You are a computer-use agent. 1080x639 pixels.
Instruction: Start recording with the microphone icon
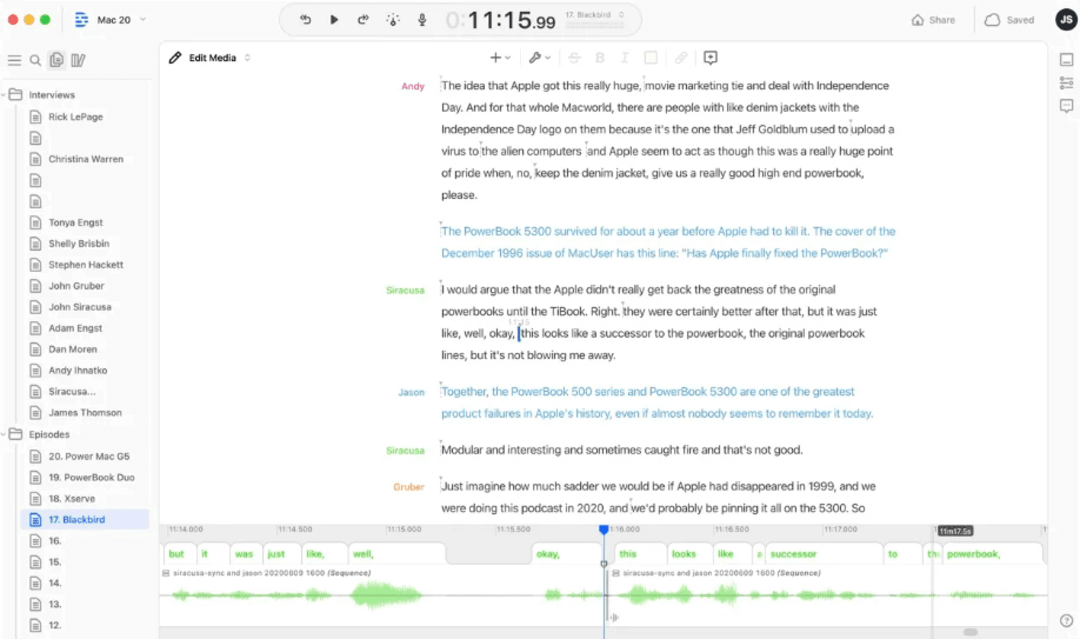click(422, 19)
